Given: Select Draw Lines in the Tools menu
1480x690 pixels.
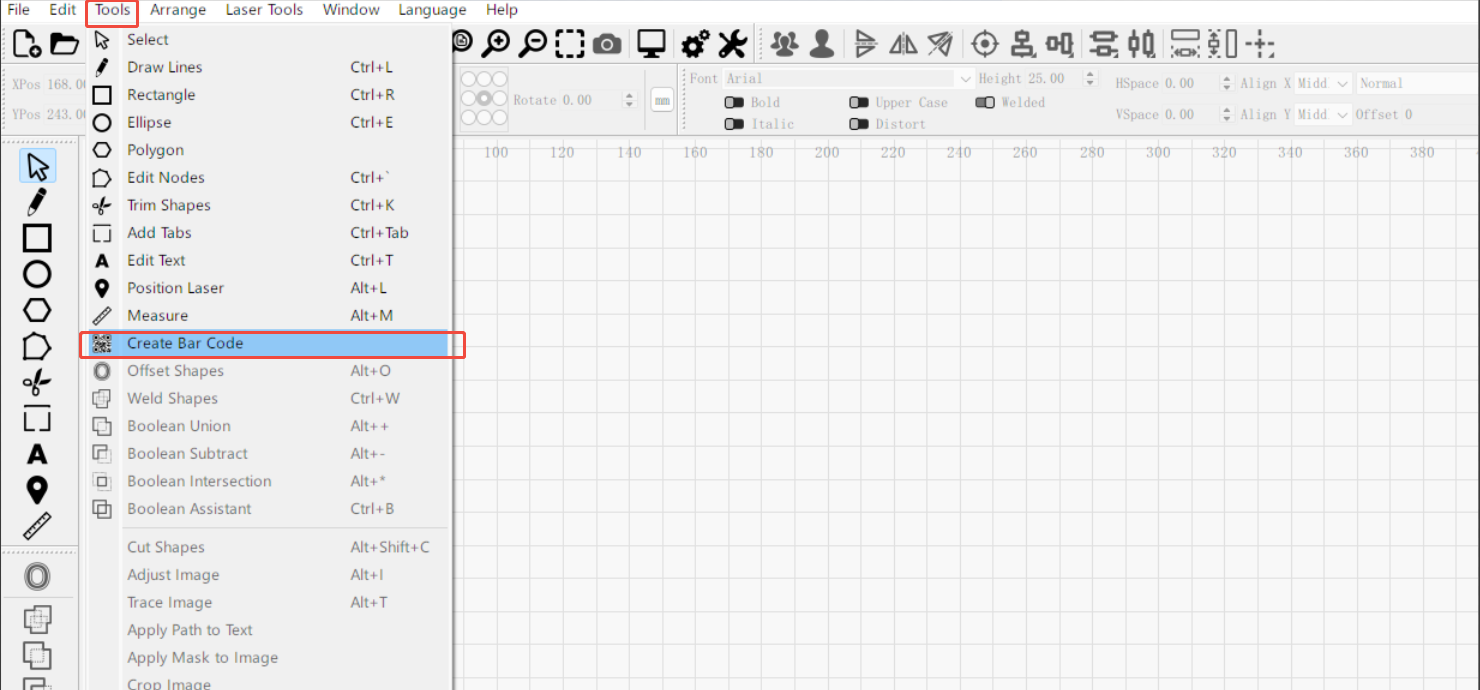Looking at the screenshot, I should [x=165, y=67].
